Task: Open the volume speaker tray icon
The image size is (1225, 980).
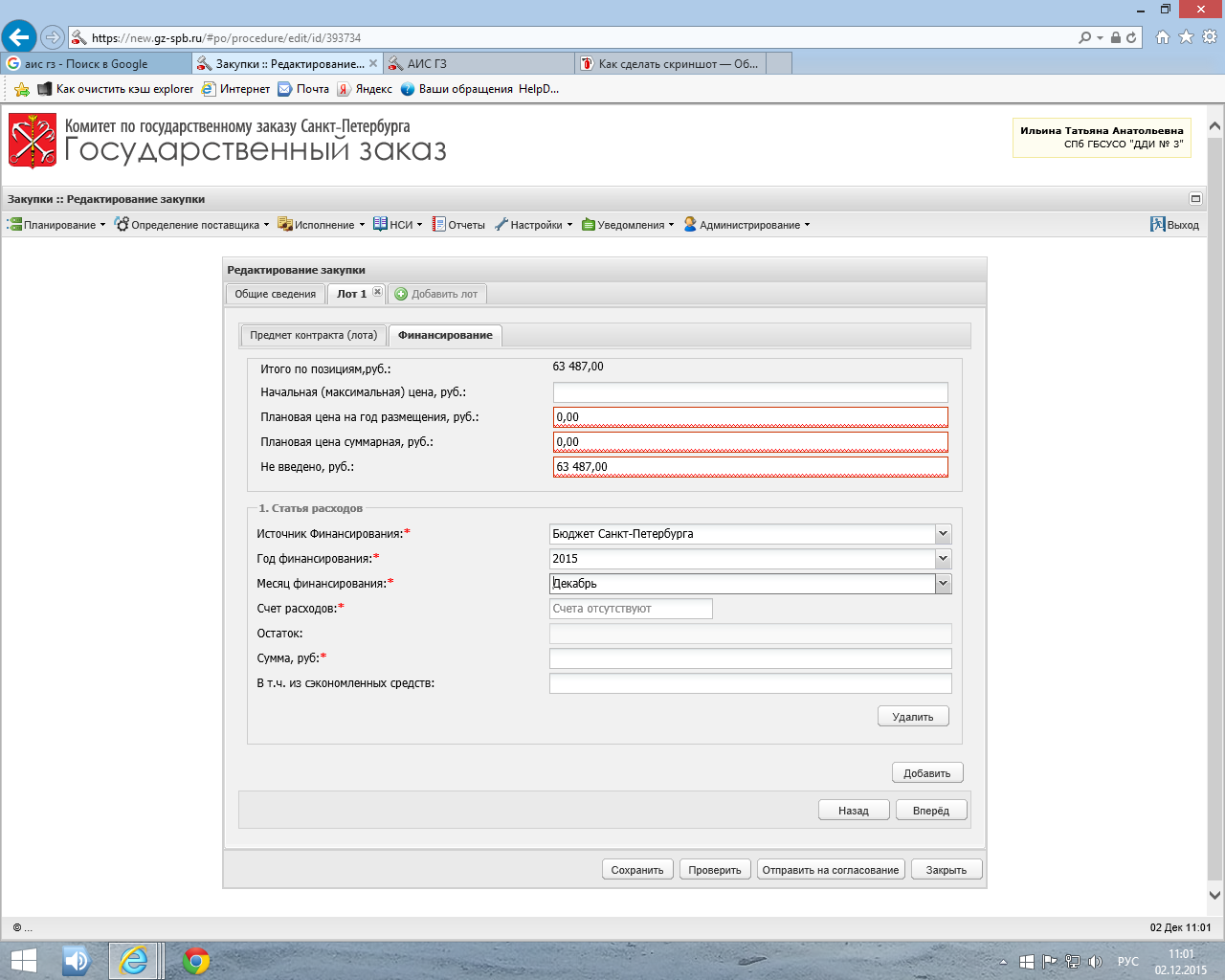Action: (1096, 962)
